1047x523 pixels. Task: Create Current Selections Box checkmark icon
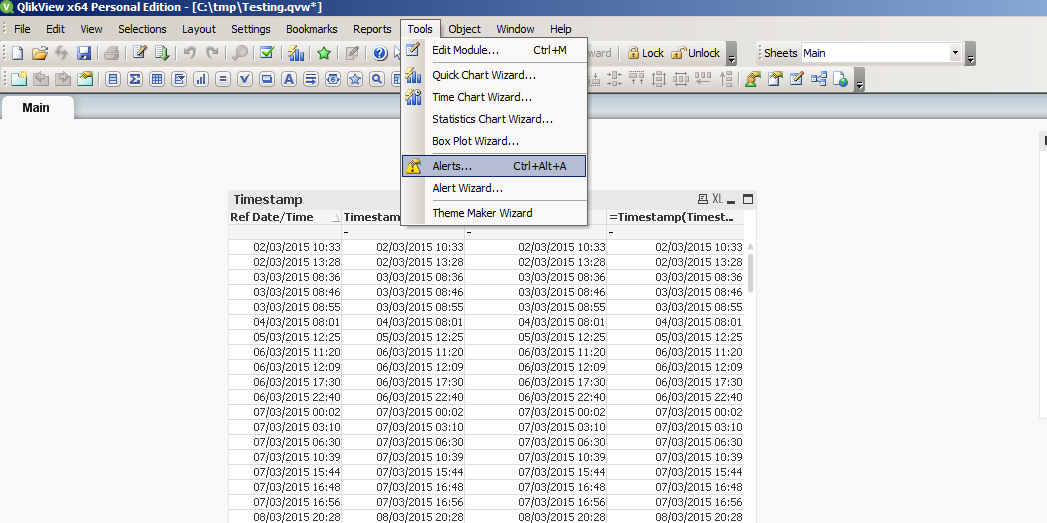point(245,79)
